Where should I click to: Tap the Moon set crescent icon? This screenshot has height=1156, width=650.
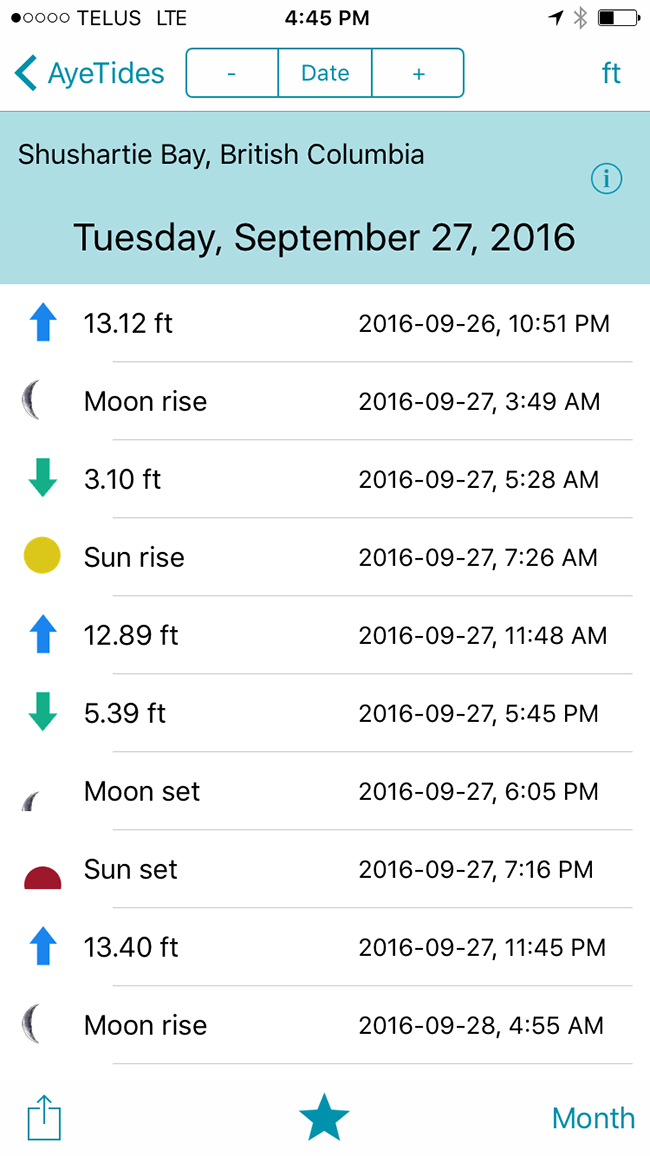tap(31, 801)
